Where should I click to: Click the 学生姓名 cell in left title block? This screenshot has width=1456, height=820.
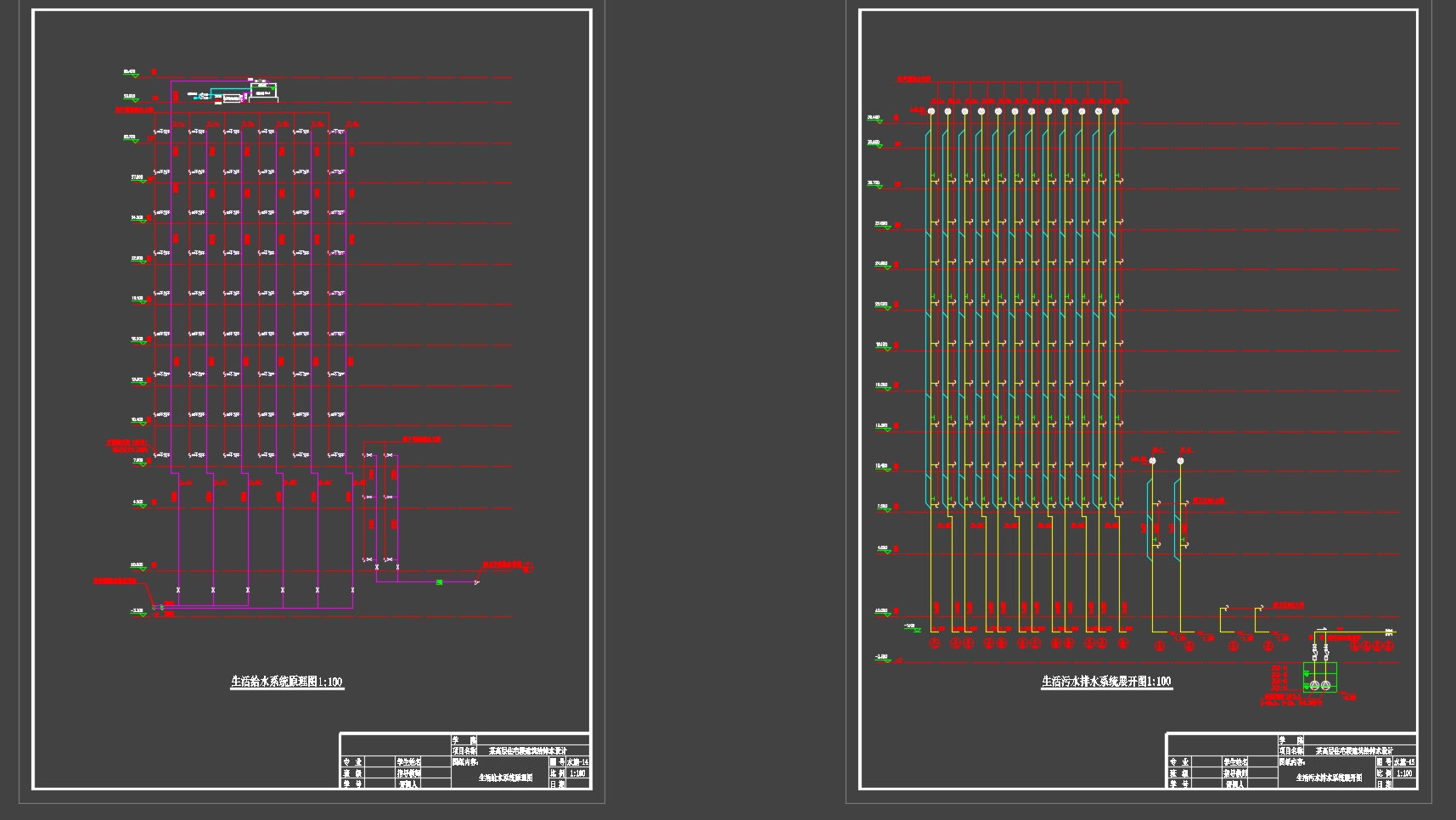[x=408, y=762]
